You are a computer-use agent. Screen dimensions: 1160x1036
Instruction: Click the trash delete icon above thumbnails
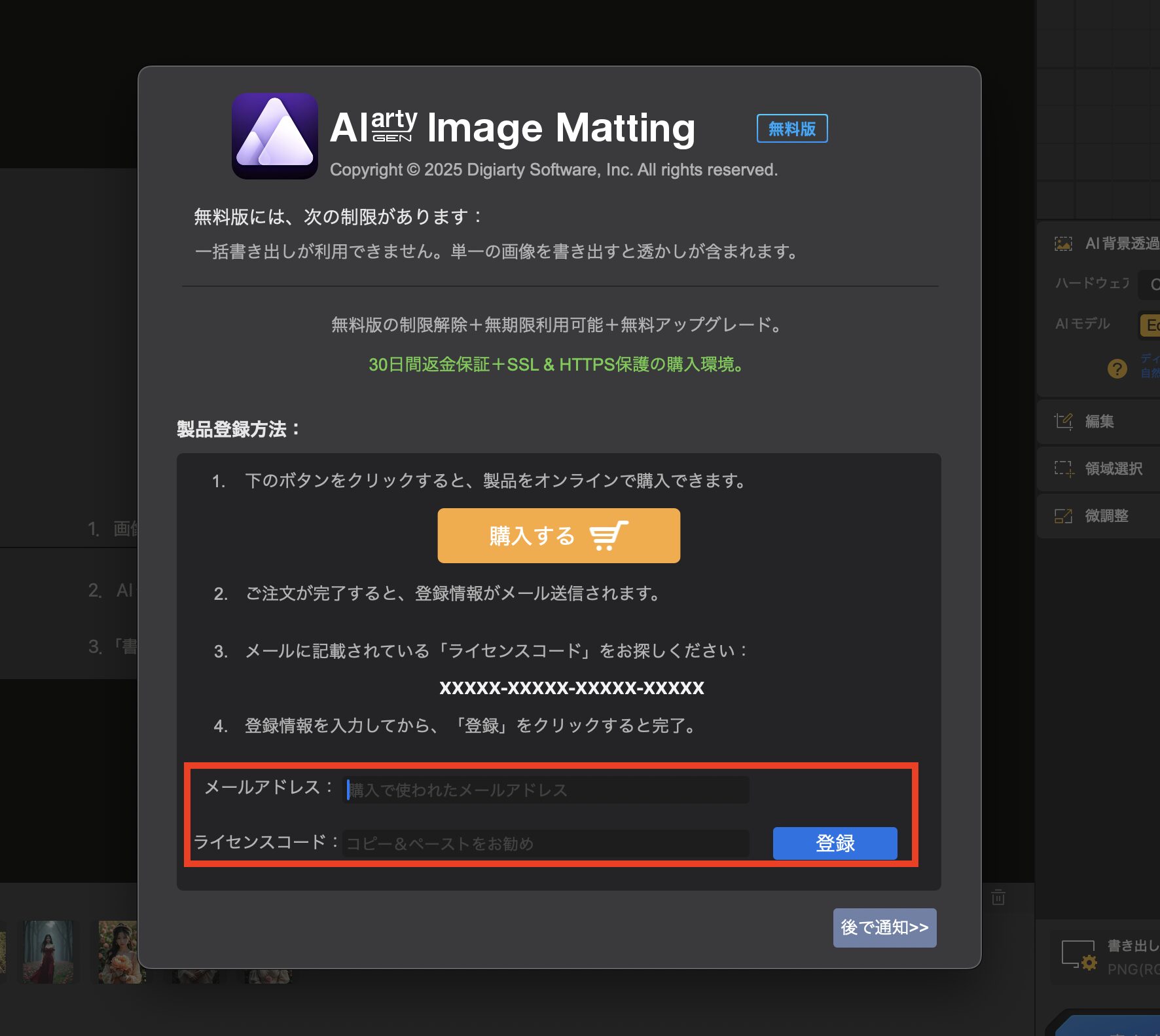(998, 897)
